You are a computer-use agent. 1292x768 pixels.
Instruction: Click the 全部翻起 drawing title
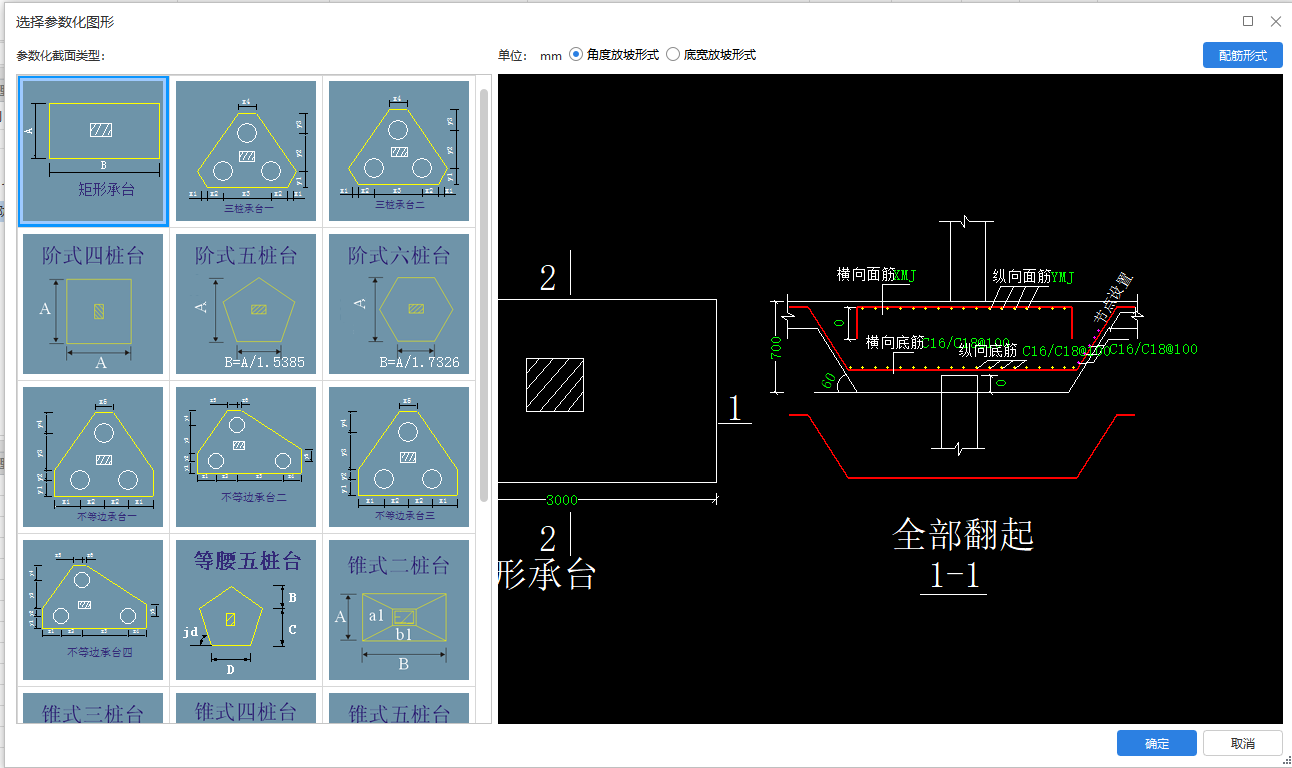pyautogui.click(x=963, y=535)
